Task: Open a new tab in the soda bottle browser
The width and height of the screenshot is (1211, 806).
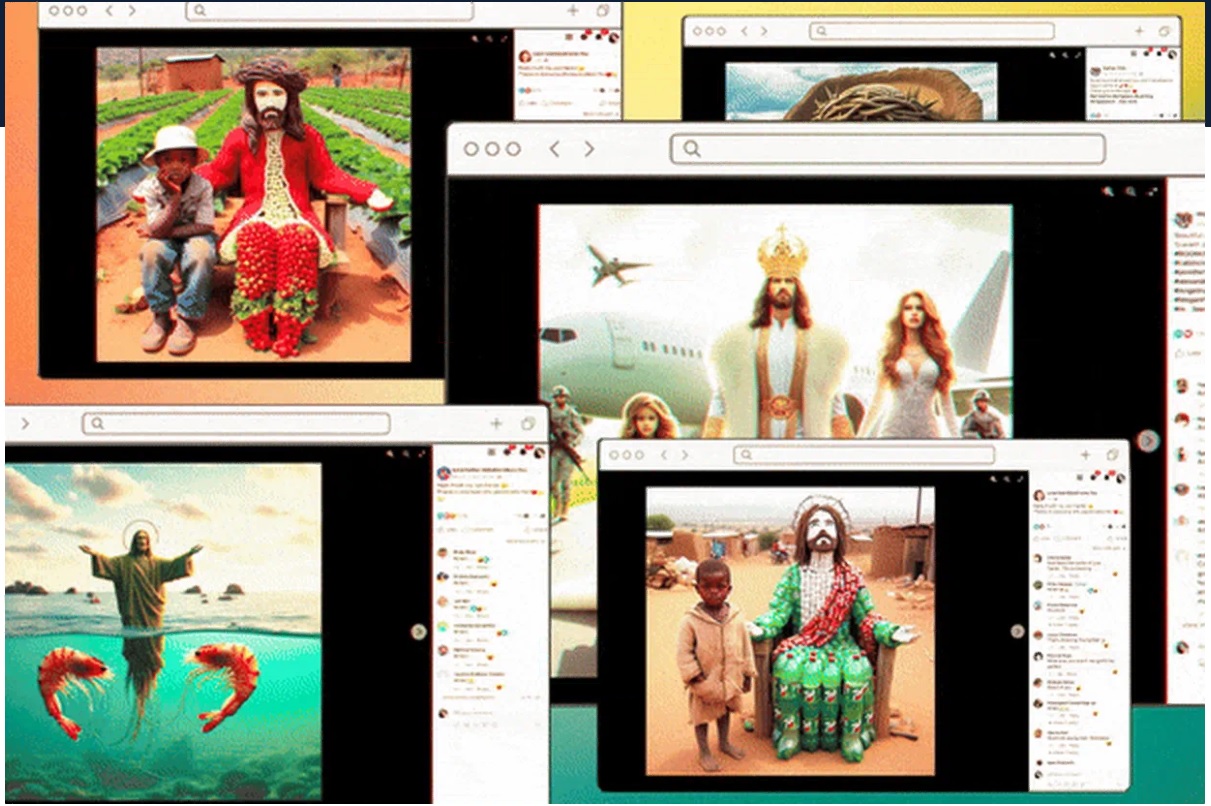Action: point(1084,455)
